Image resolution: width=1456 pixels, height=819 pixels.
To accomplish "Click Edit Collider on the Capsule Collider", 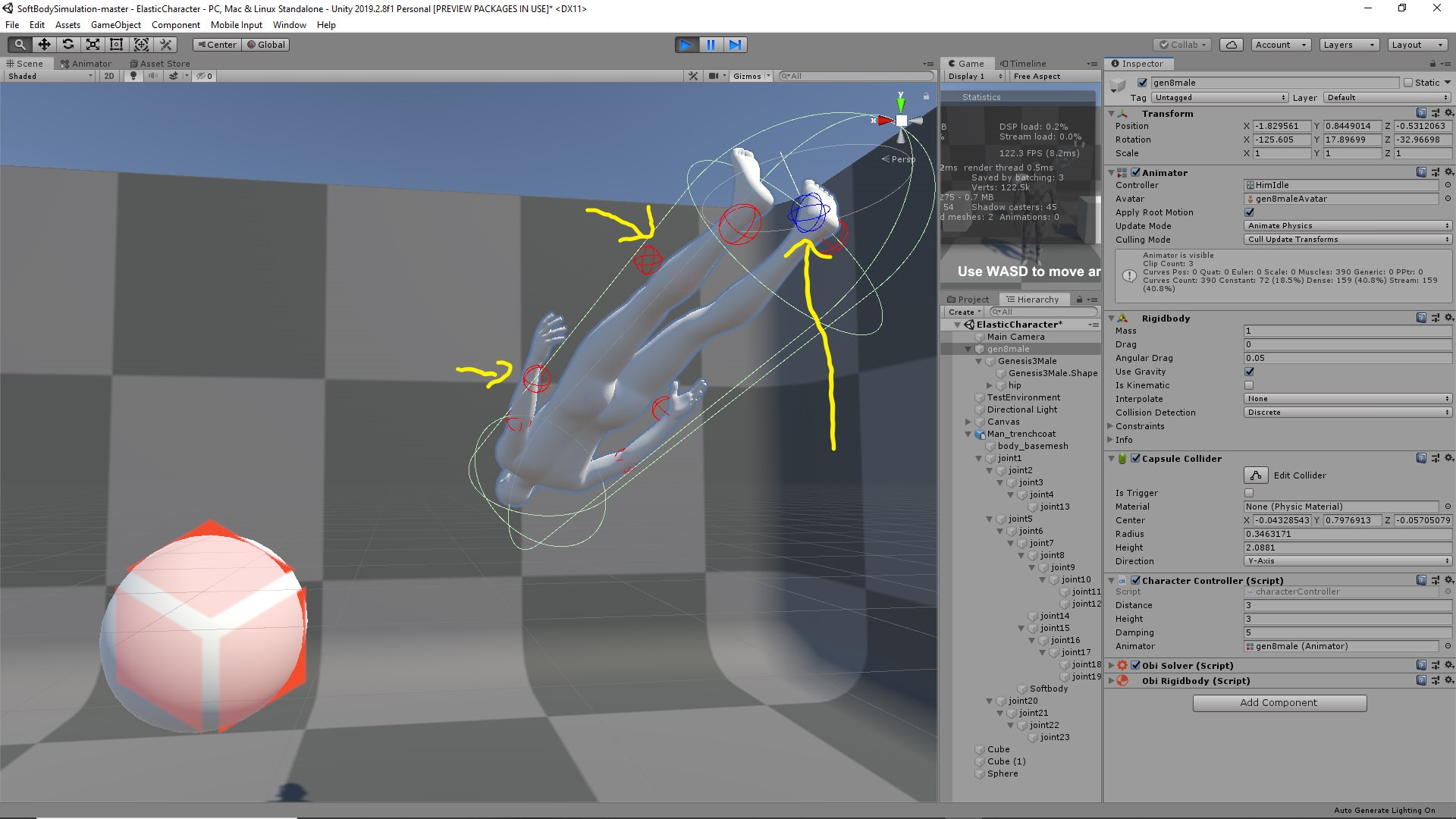I will 1255,475.
